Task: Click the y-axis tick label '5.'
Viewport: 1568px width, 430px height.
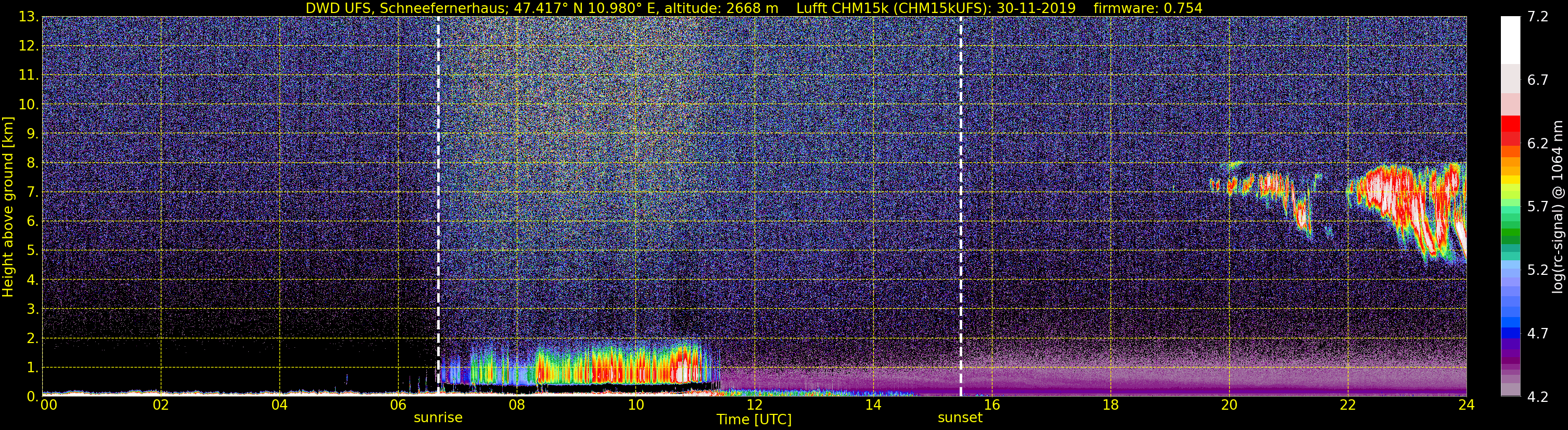Action: click(32, 251)
